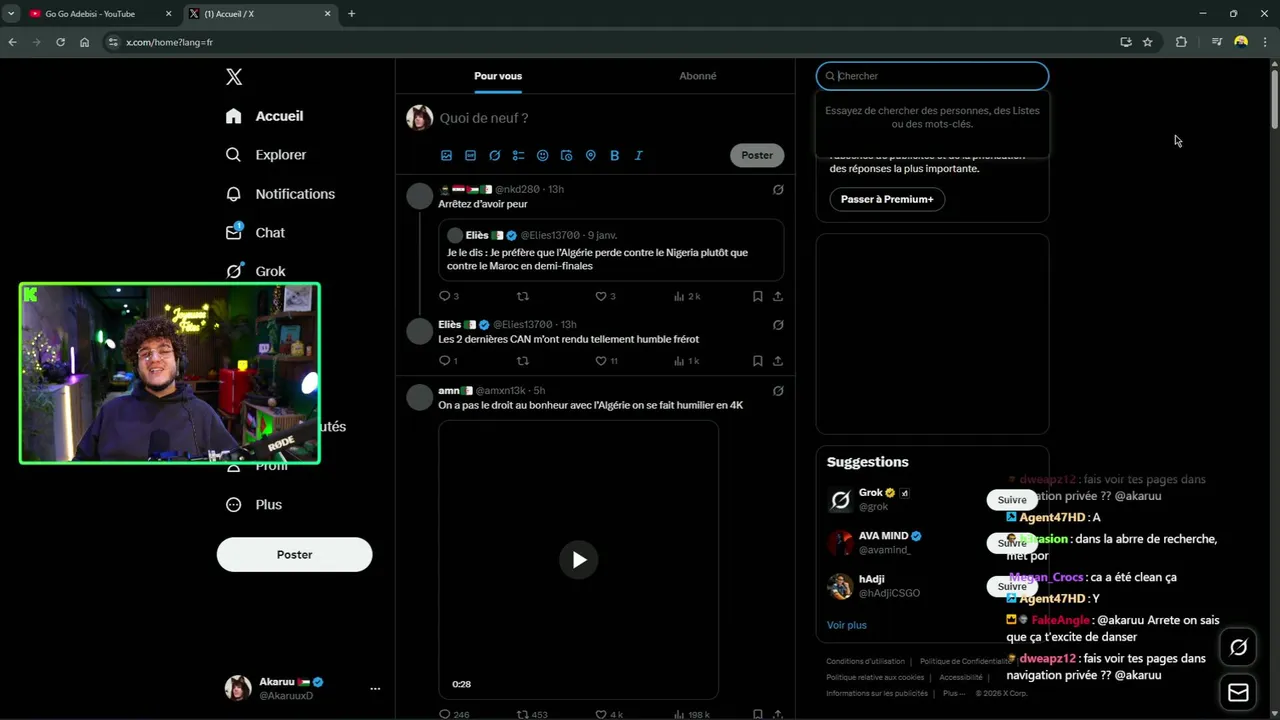This screenshot has width=1280, height=720.
Task: Open Conditions d'utilisation link
Action: pos(865,661)
